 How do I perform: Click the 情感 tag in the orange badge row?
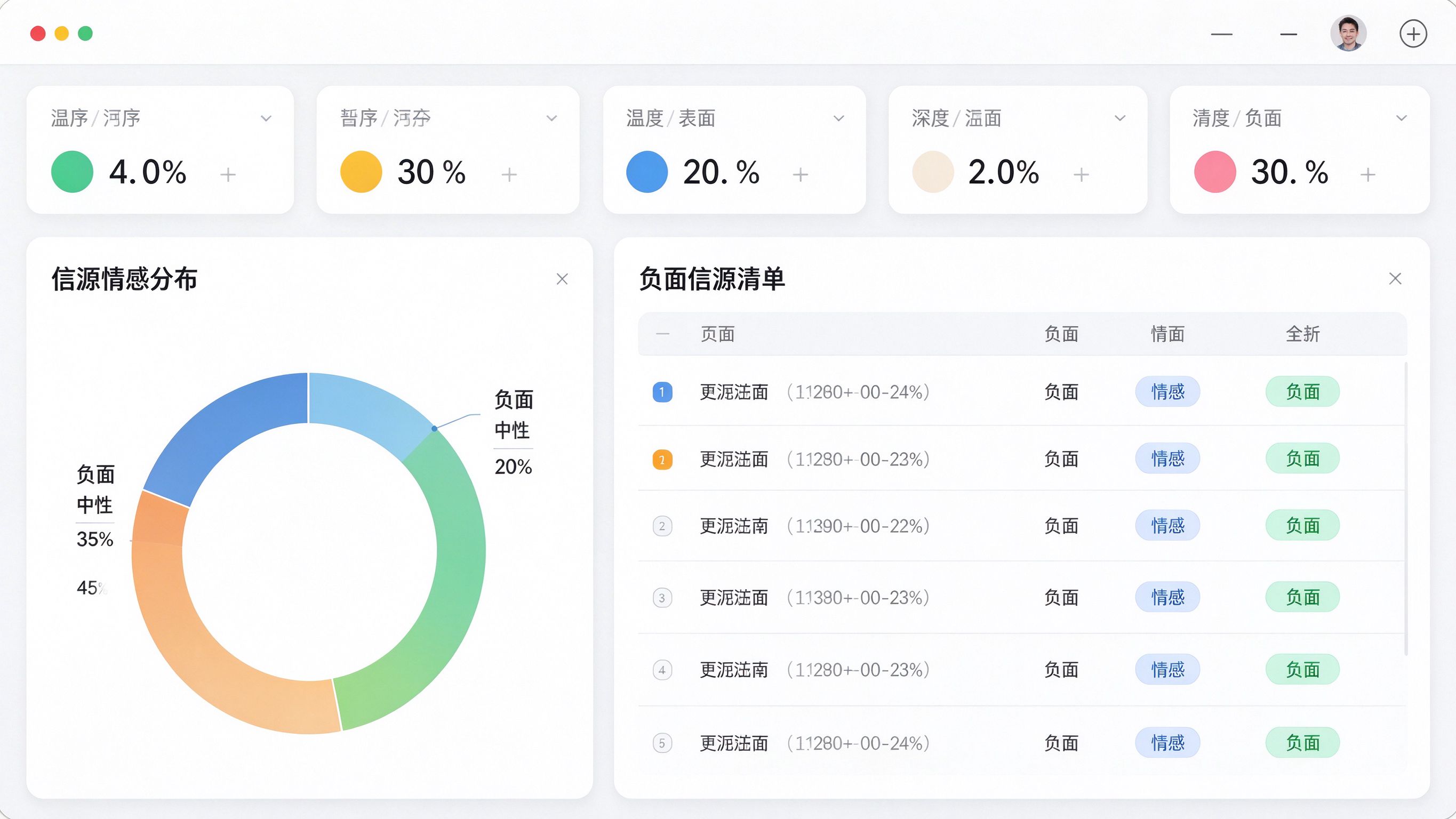point(1168,458)
